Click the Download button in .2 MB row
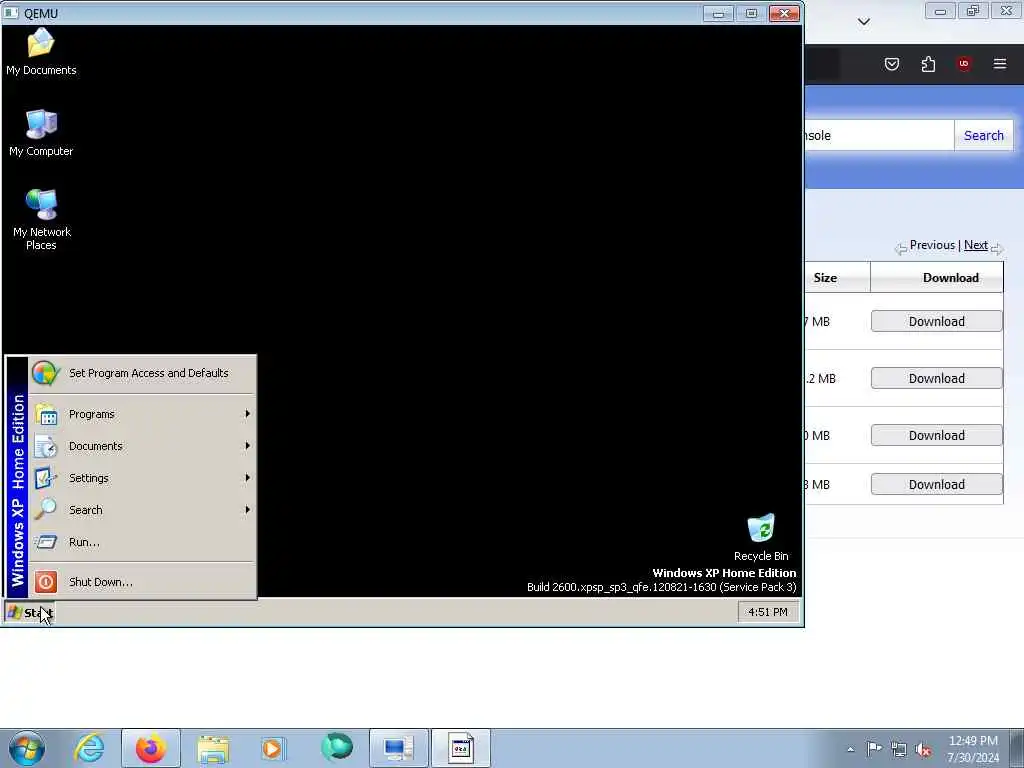1024x768 pixels. pos(936,378)
